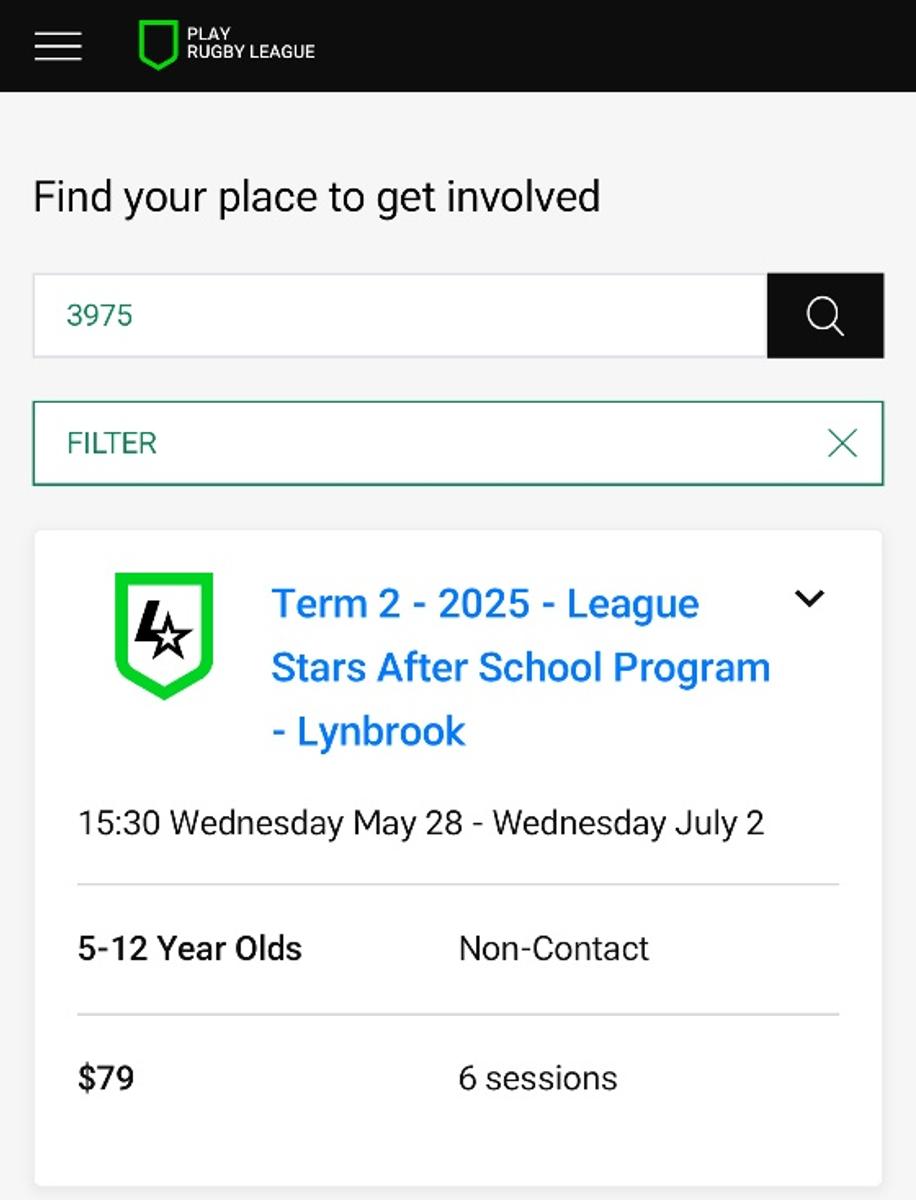The image size is (916, 1200).
Task: Click the Play Rugby League shield logo
Action: (158, 45)
